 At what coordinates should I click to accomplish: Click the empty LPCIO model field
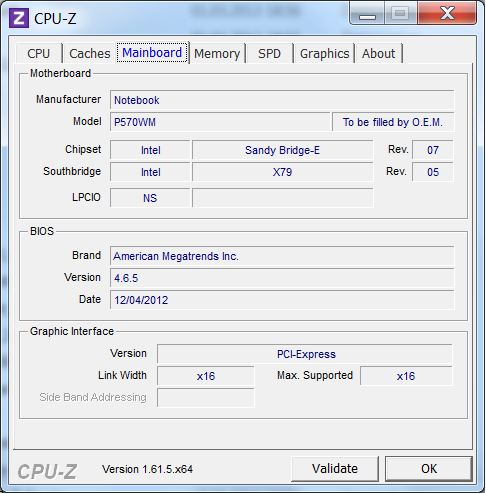[283, 198]
